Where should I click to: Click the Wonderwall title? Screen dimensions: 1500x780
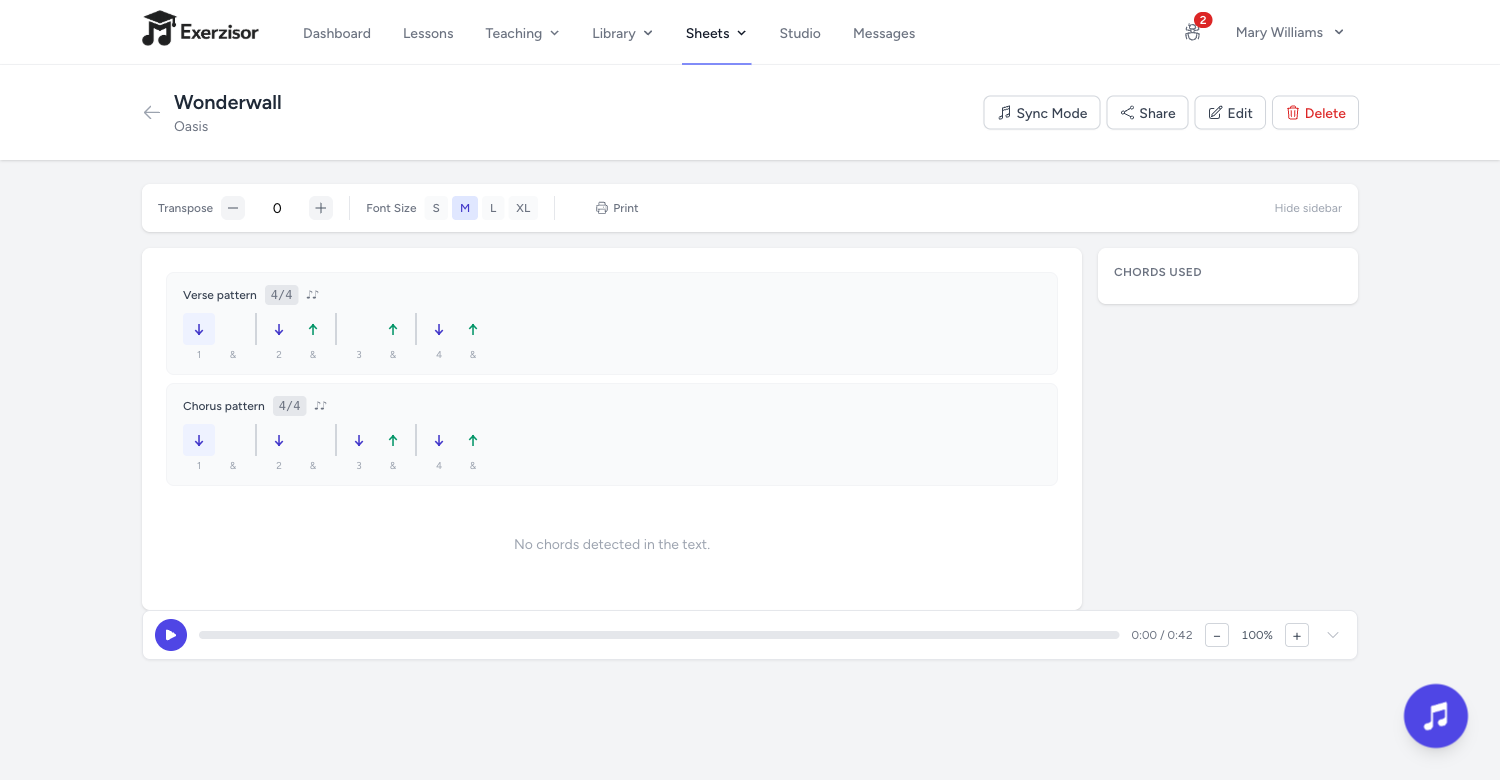tap(228, 102)
